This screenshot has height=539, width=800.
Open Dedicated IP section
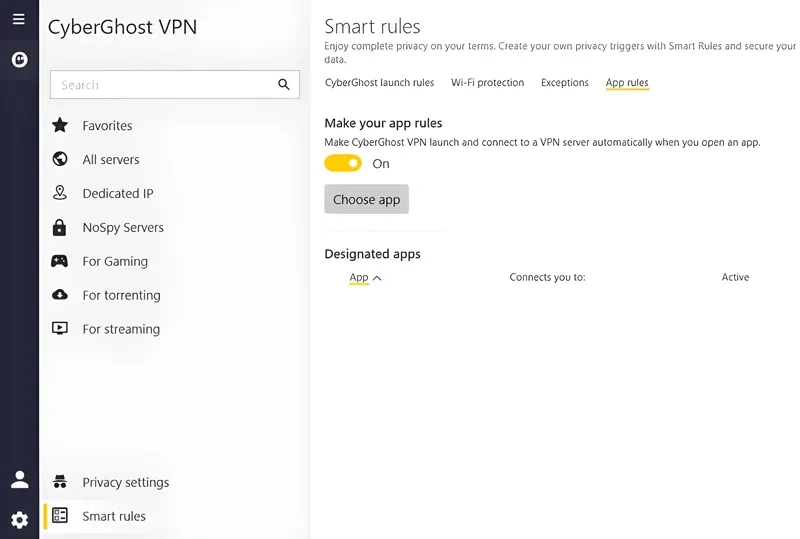(118, 193)
